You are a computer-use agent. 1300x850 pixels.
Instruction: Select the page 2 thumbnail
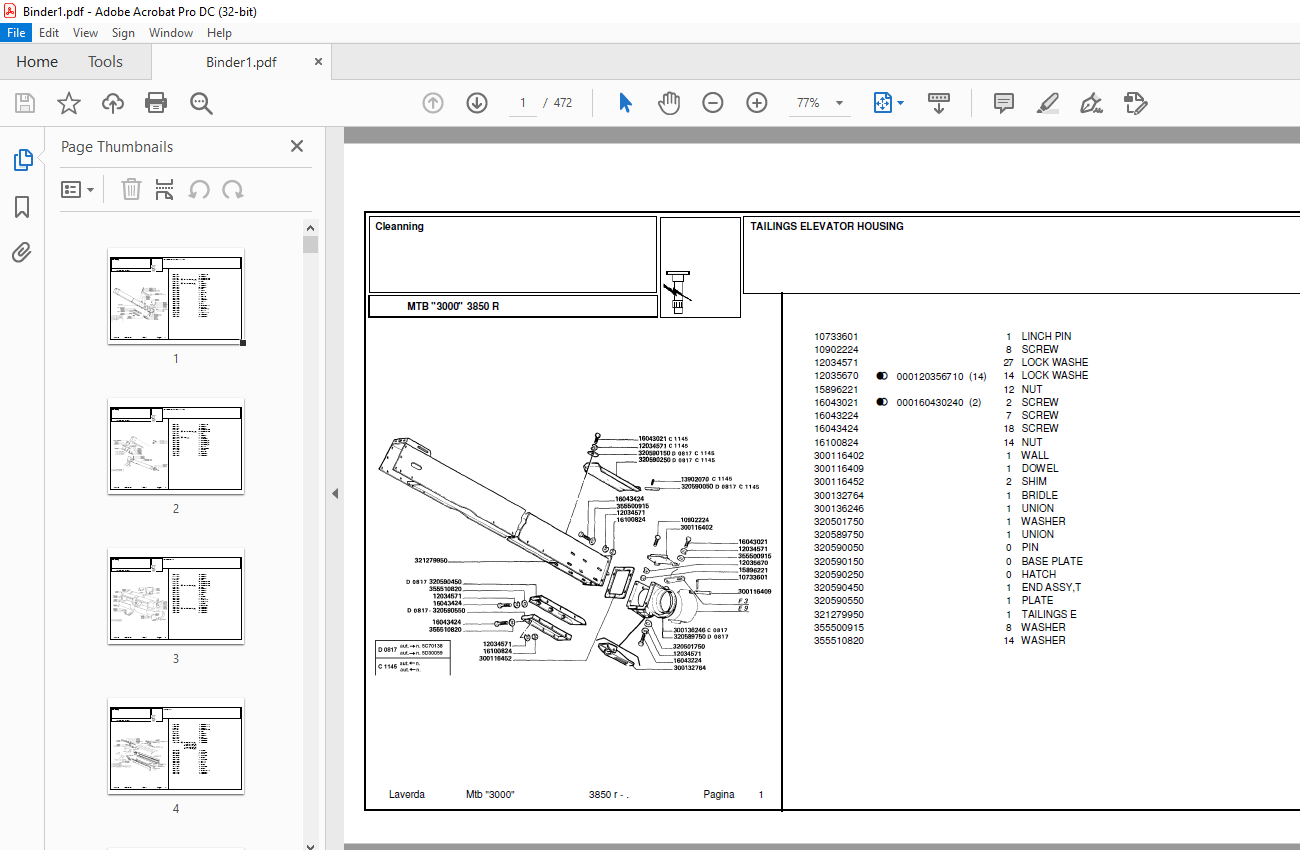coord(176,446)
